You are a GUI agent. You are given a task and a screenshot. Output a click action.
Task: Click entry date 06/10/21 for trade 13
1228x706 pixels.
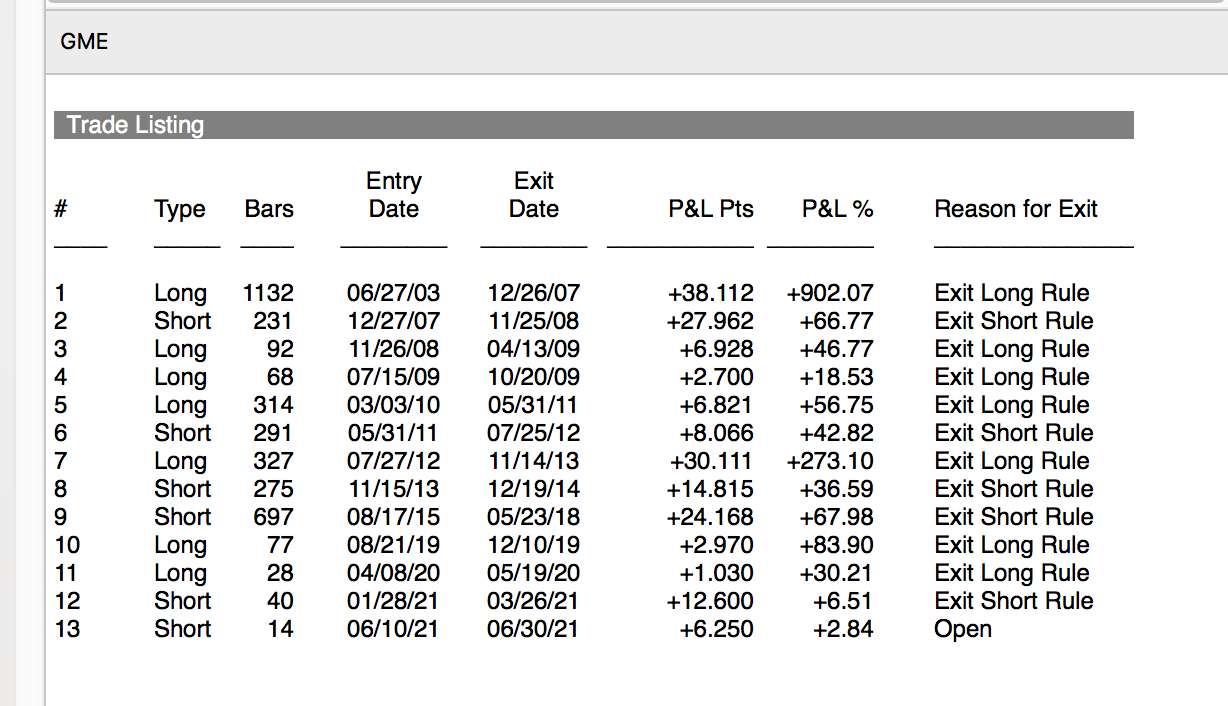[393, 629]
